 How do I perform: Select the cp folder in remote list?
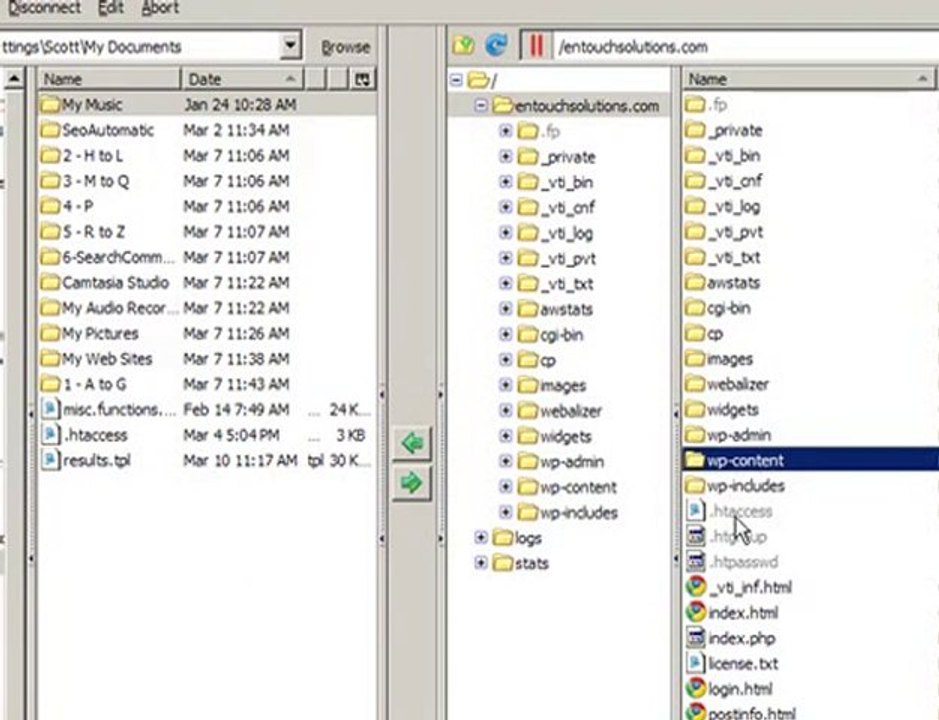(704, 334)
